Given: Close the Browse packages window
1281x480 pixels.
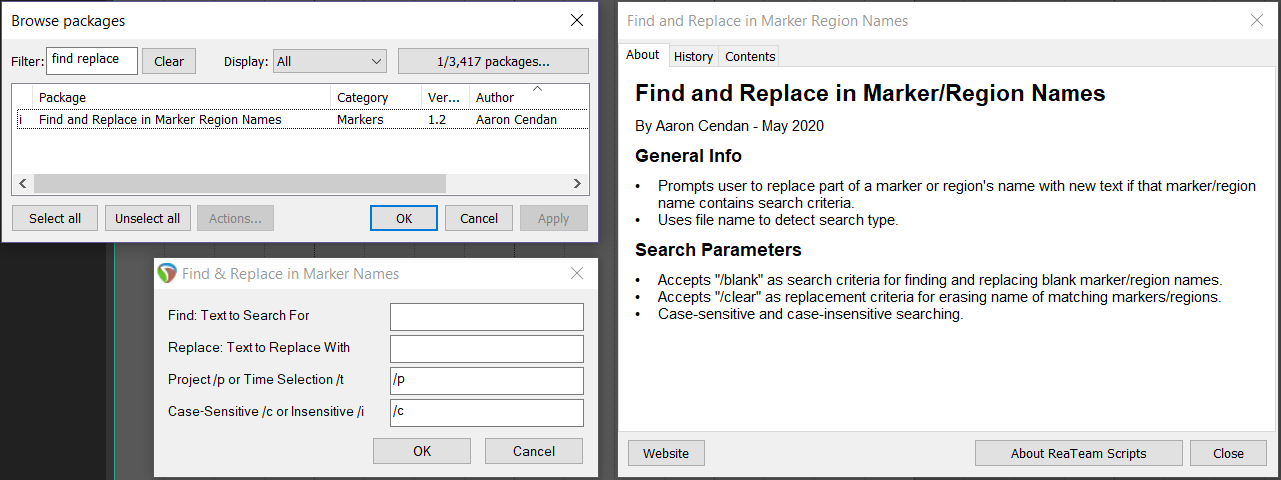Looking at the screenshot, I should pos(577,20).
